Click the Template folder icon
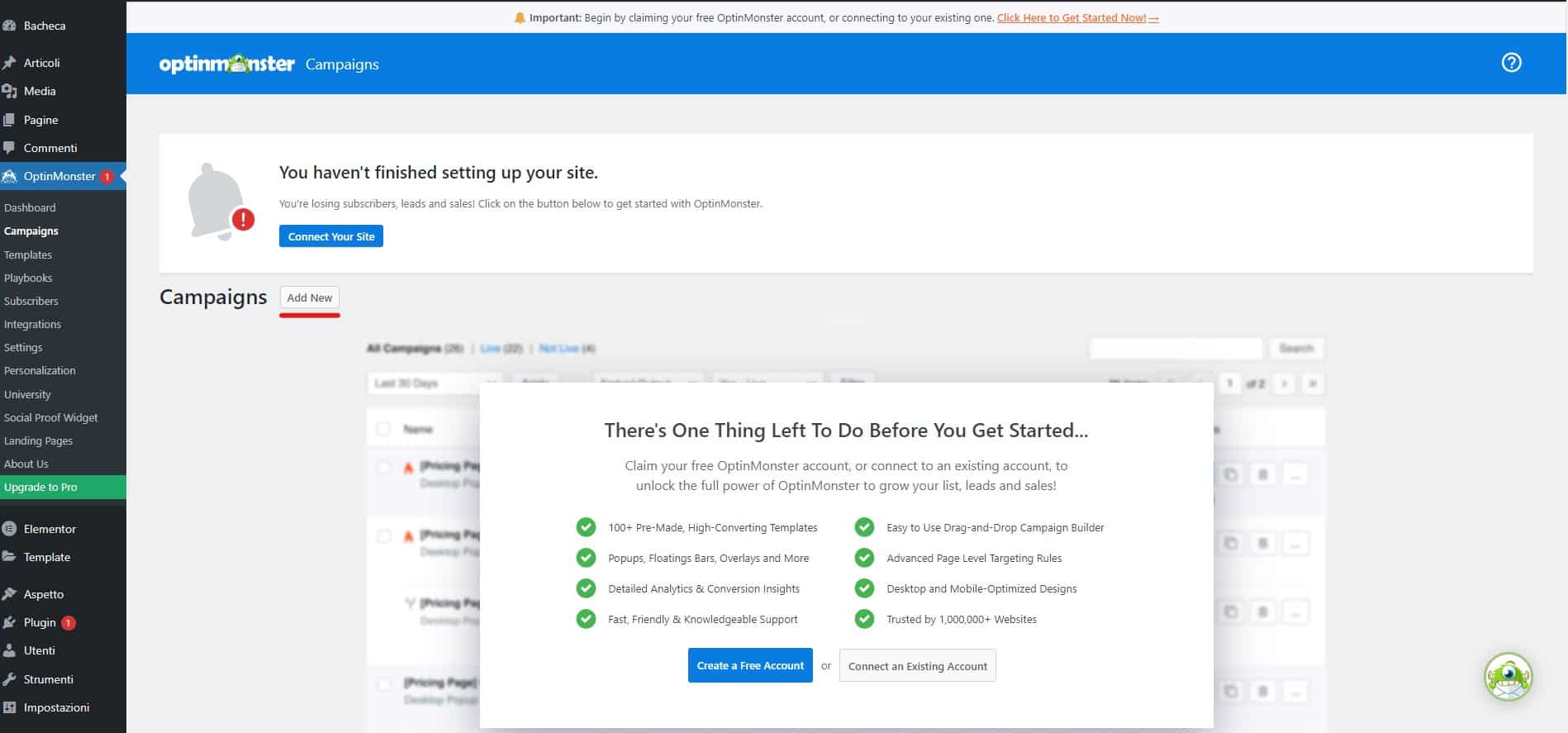1568x733 pixels. [x=9, y=557]
